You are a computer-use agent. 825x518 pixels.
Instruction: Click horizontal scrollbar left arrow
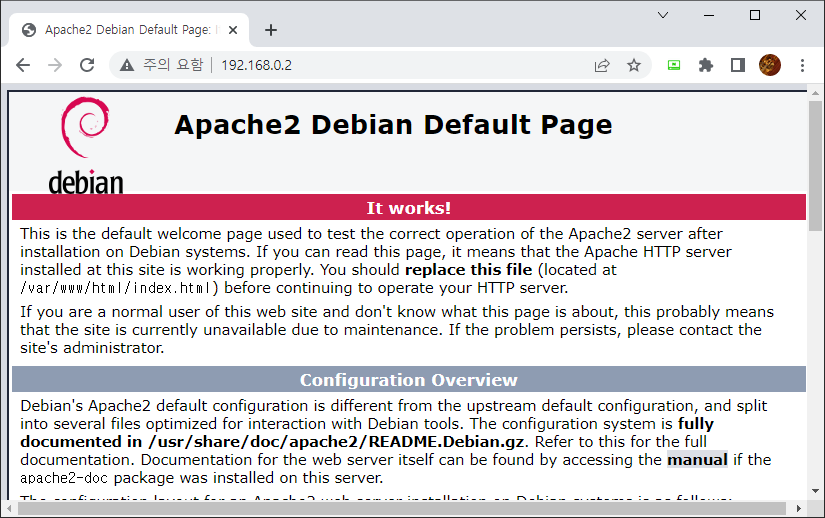click(x=9, y=509)
